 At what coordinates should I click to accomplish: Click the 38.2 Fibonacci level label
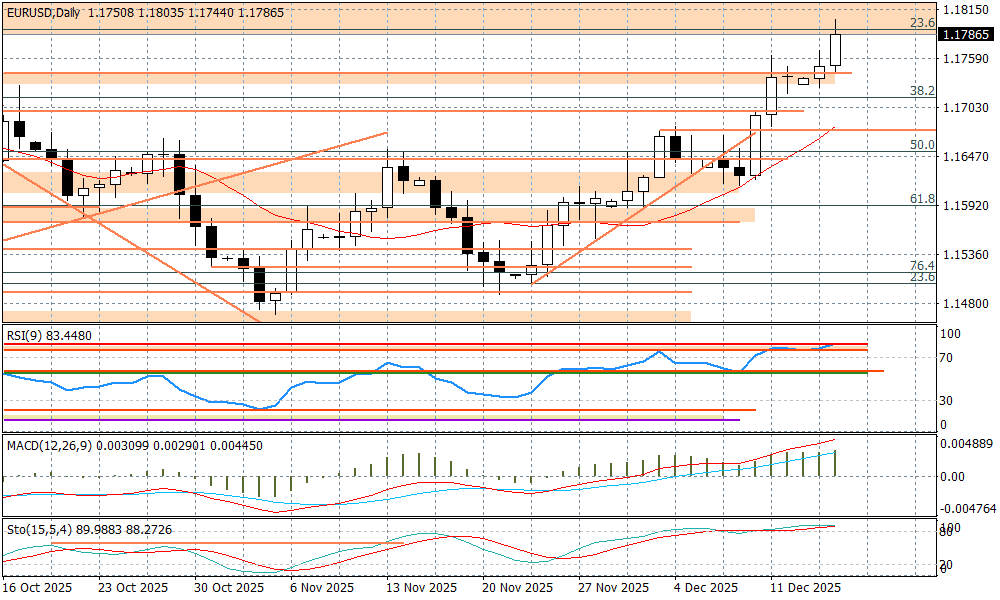pos(921,91)
